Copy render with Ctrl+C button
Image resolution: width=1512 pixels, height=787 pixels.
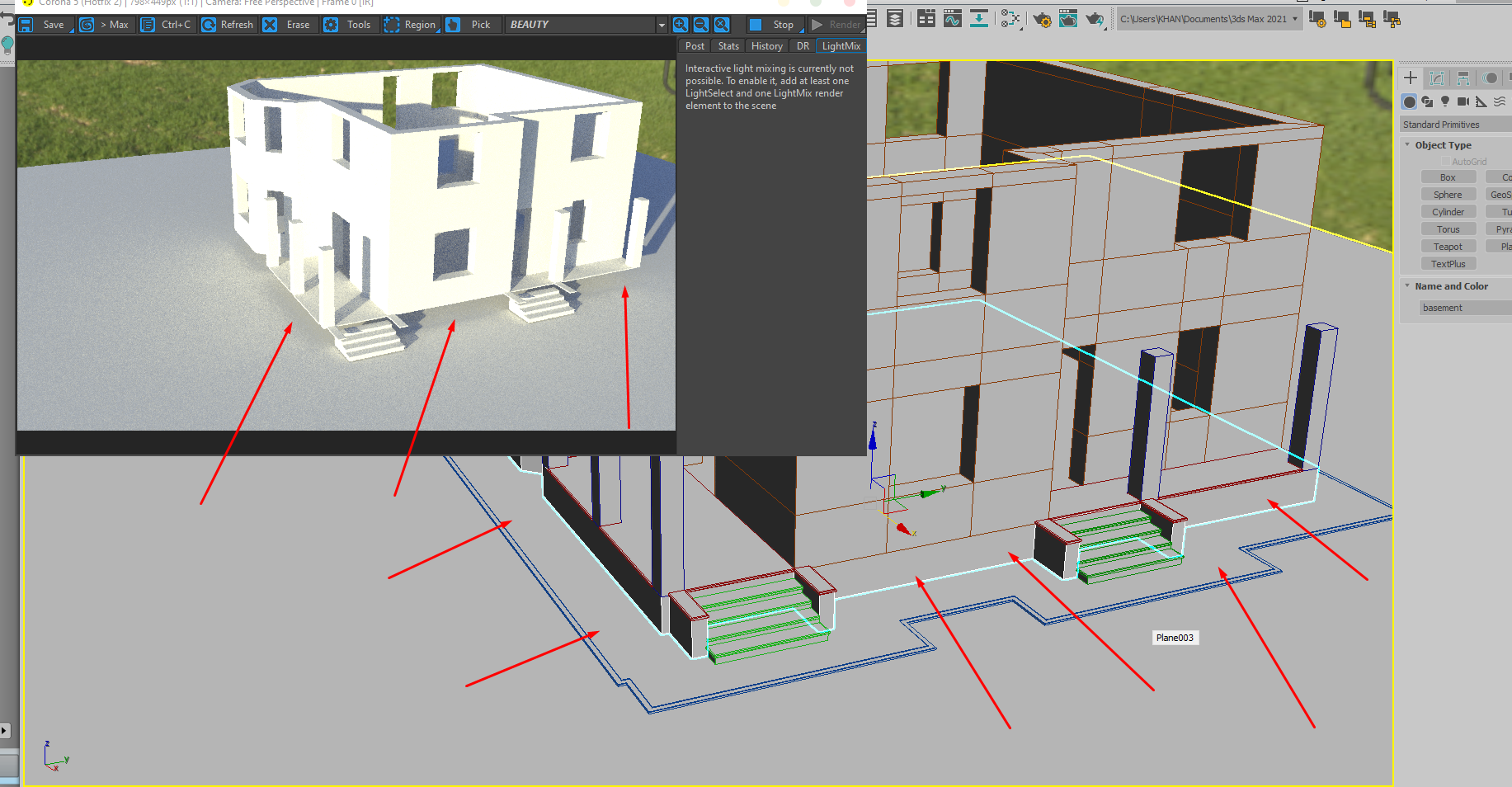[167, 25]
